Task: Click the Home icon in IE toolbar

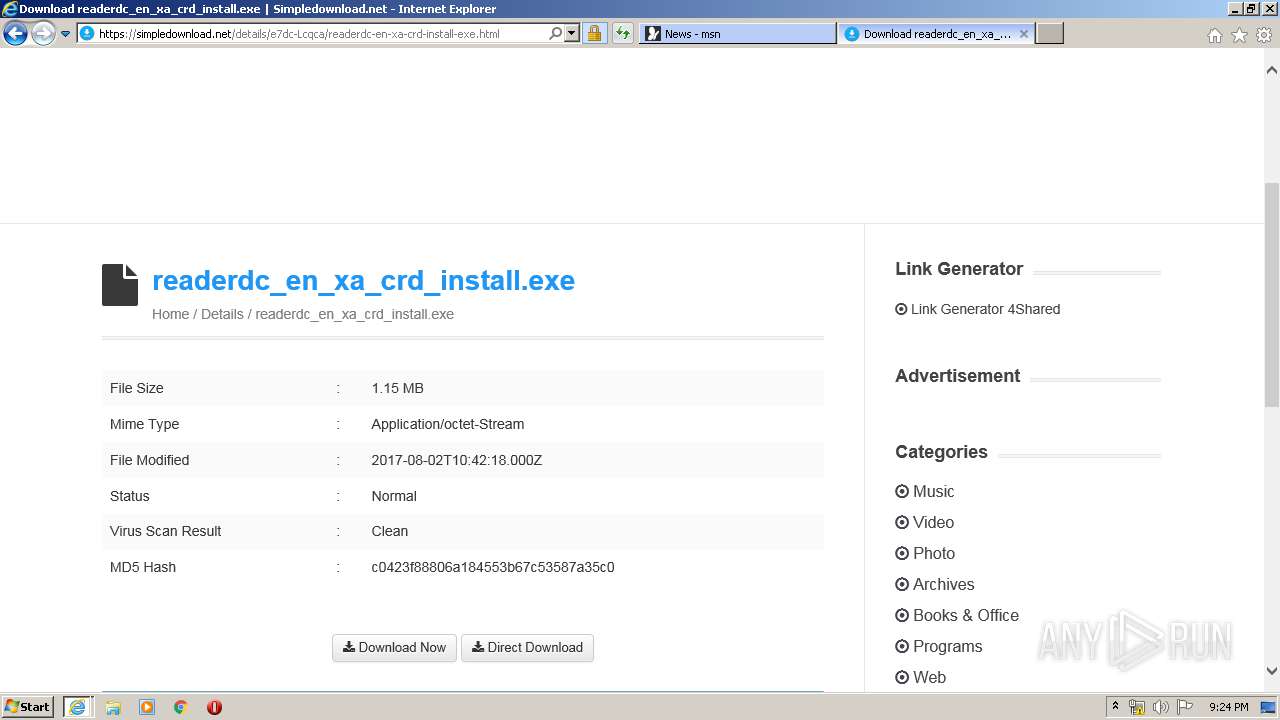Action: tap(1214, 35)
